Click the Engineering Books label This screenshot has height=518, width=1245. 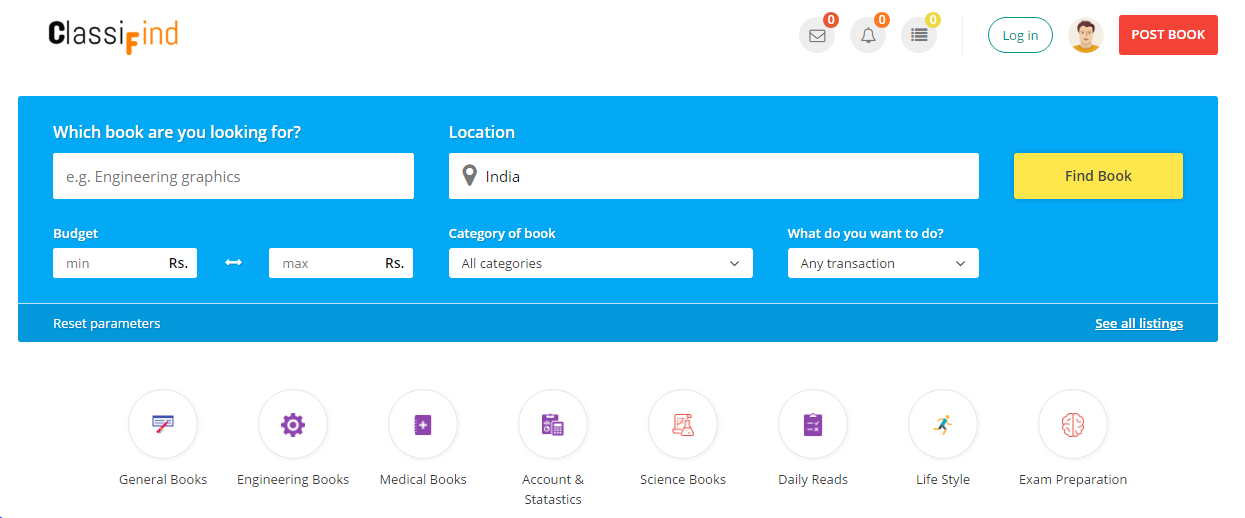pyautogui.click(x=293, y=479)
